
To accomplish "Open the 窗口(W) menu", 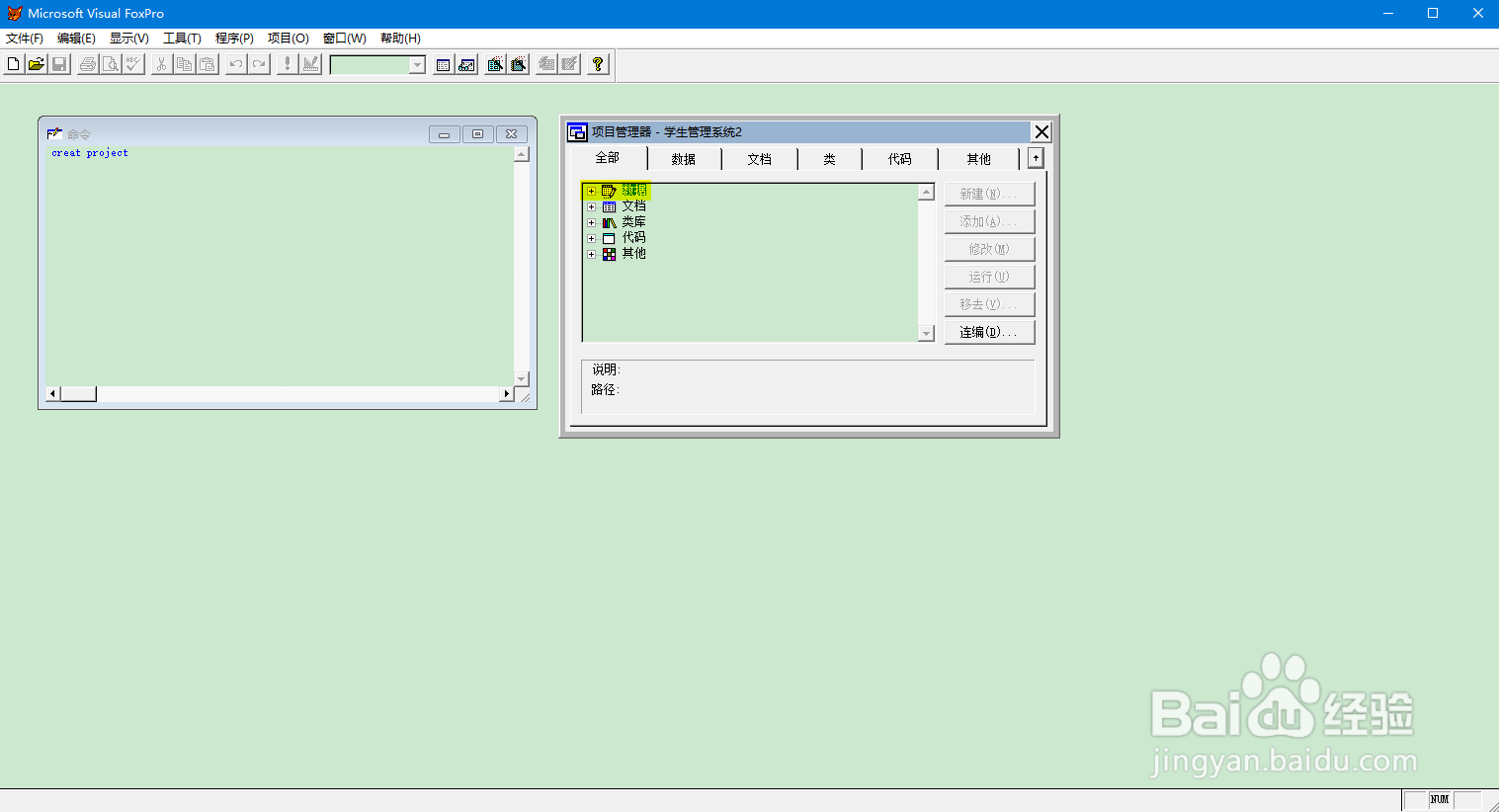I will click(345, 39).
